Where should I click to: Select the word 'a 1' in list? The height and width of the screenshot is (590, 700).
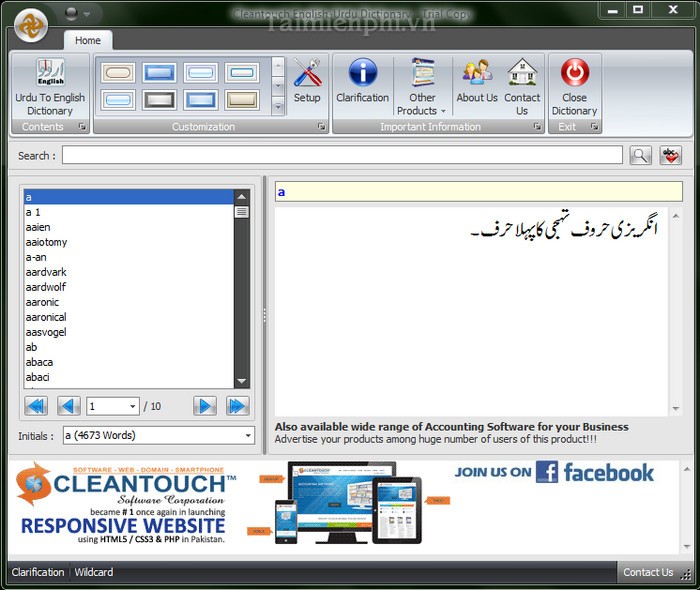129,212
